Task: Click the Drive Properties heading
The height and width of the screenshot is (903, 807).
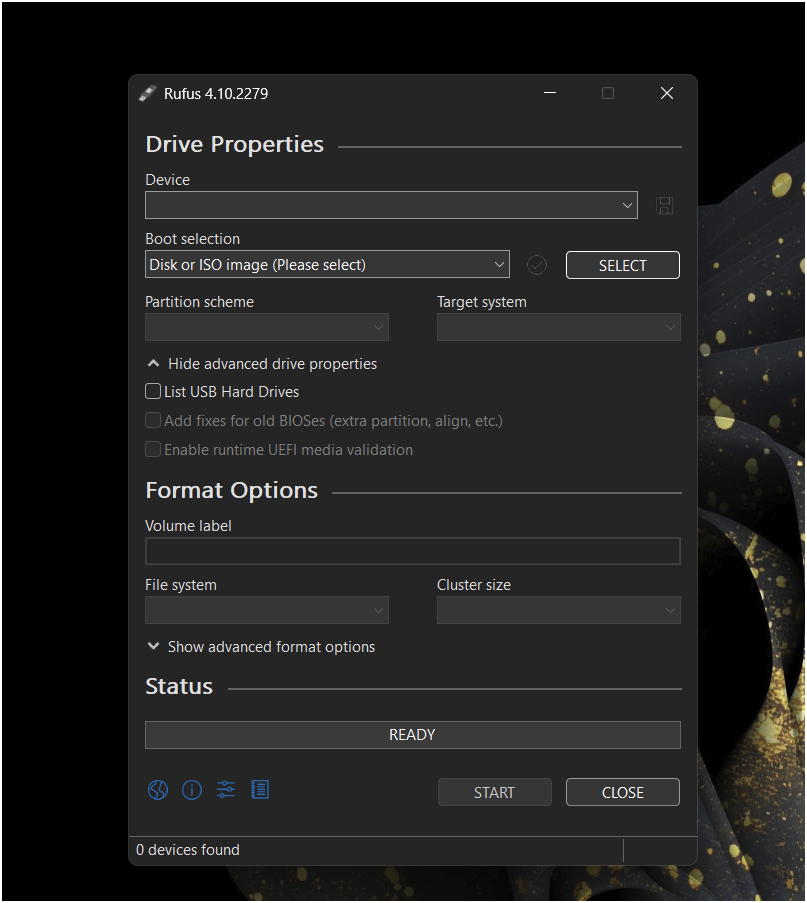Action: (234, 145)
